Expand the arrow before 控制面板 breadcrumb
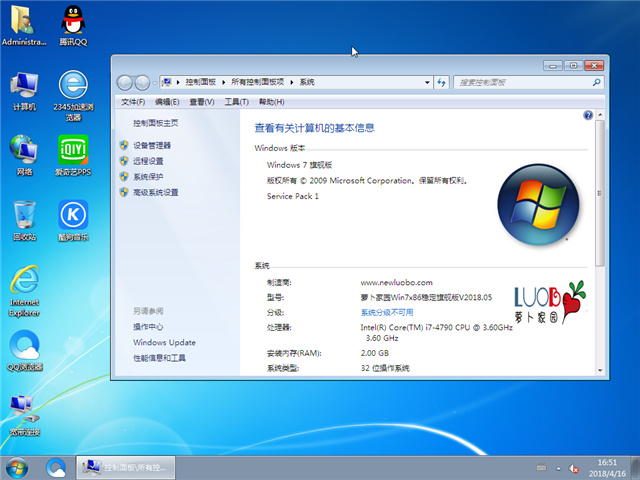 coord(178,82)
